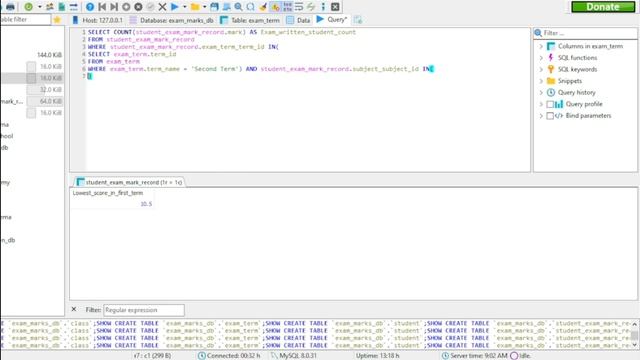This screenshot has width=640, height=360.
Task: Switch to Table: exam_term tab
Action: [x=250, y=20]
